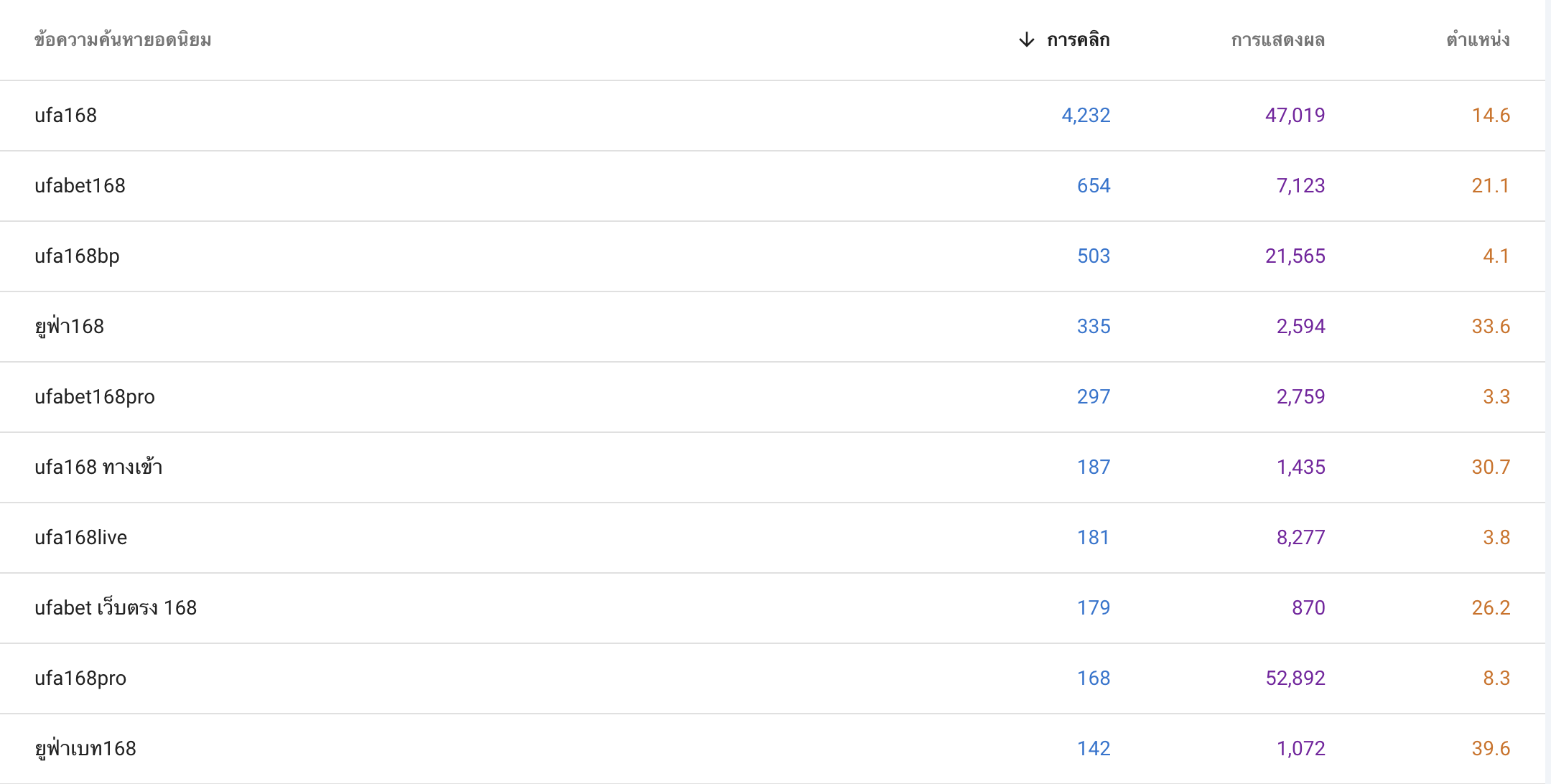Click the 52,892 impressions value
The width and height of the screenshot is (1551, 784).
(1295, 678)
